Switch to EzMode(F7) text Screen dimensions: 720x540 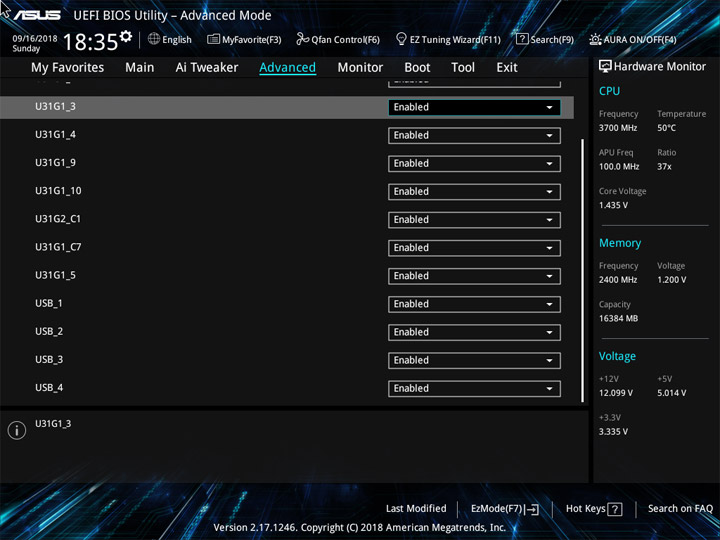[497, 509]
